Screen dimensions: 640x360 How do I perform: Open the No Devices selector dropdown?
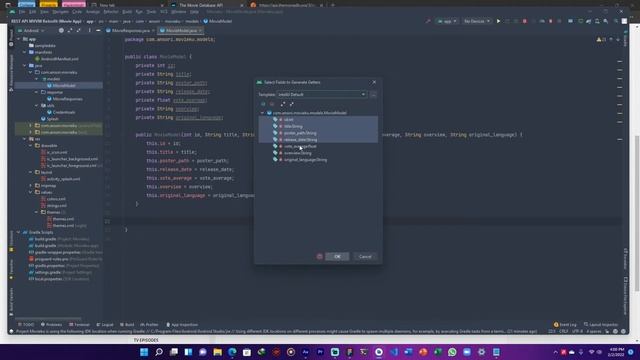pos(477,21)
